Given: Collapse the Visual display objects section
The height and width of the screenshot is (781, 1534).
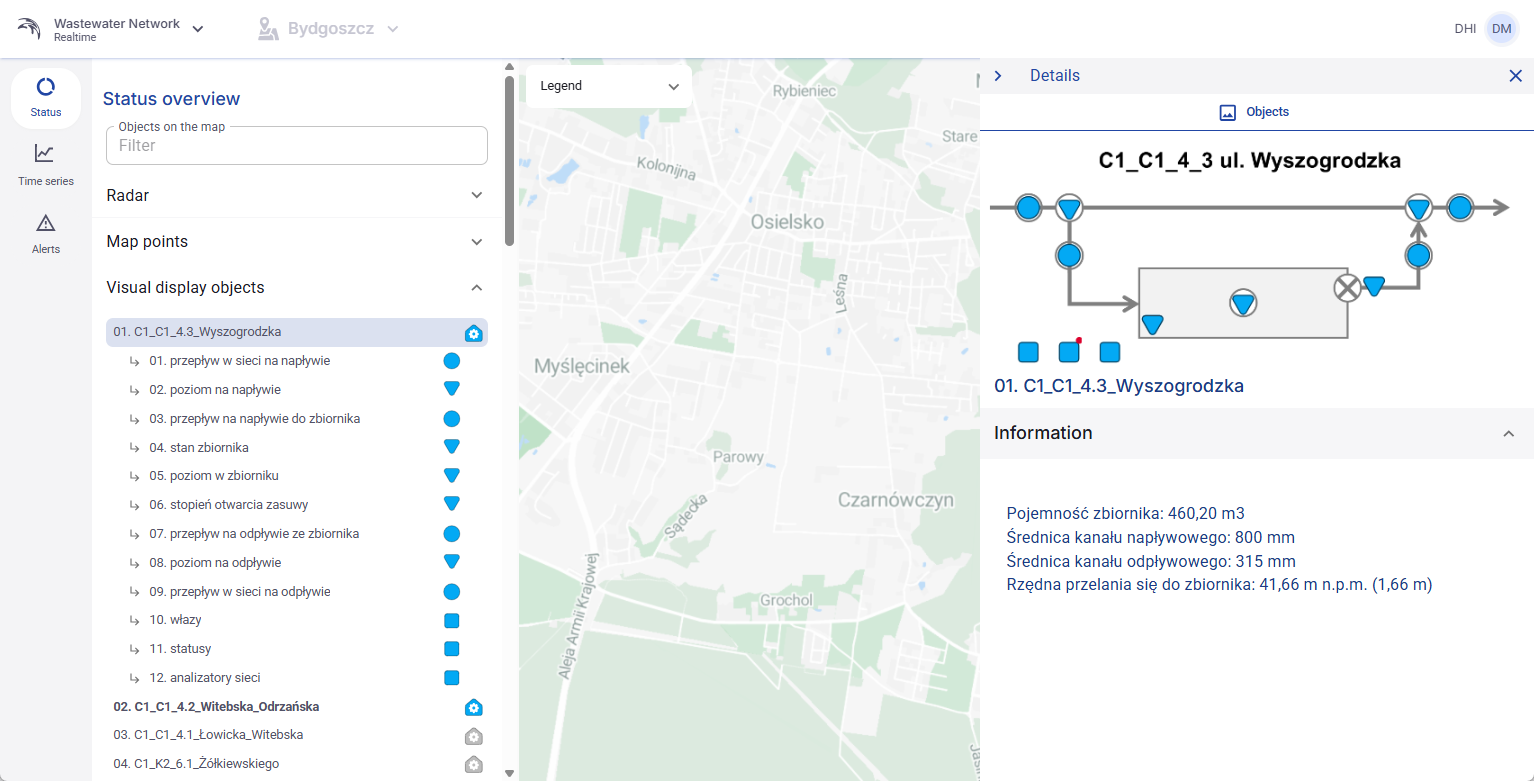Looking at the screenshot, I should tap(296, 287).
